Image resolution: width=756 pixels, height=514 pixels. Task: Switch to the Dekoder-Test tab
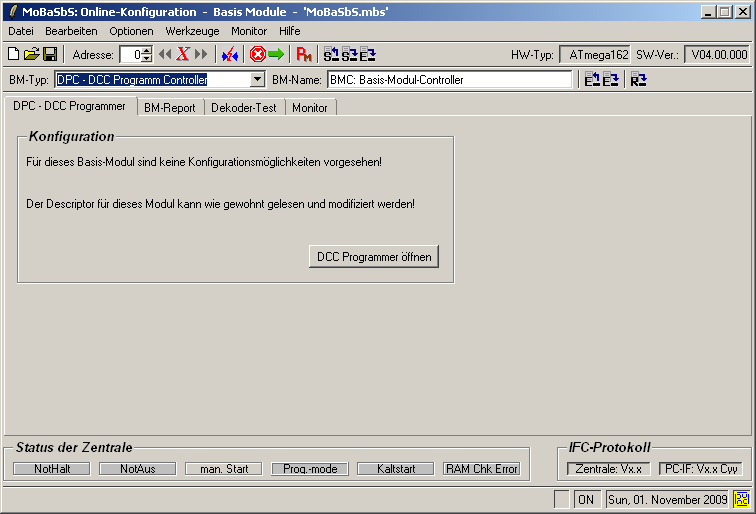[x=243, y=107]
